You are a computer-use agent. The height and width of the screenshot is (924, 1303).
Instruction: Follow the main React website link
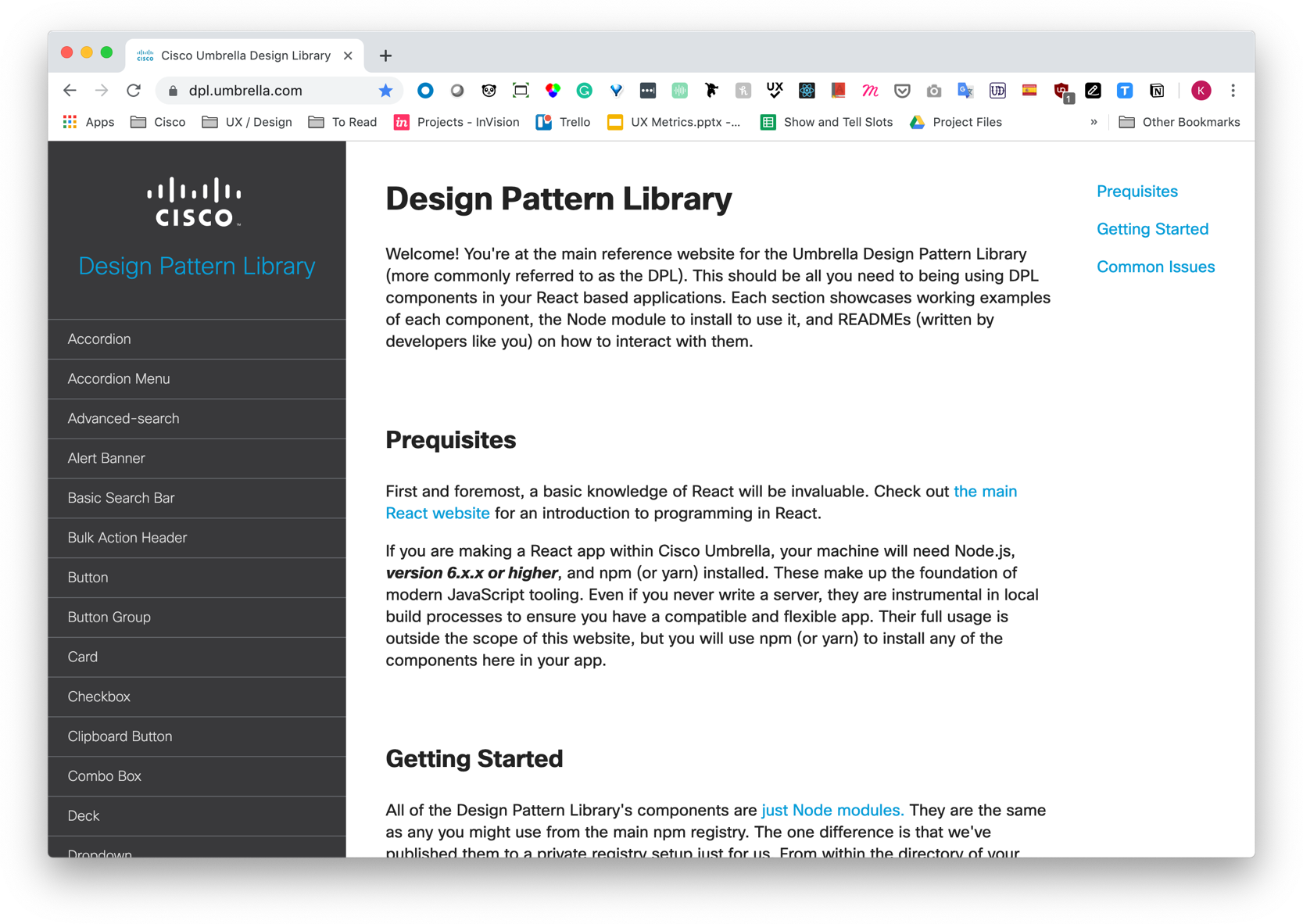click(x=985, y=492)
